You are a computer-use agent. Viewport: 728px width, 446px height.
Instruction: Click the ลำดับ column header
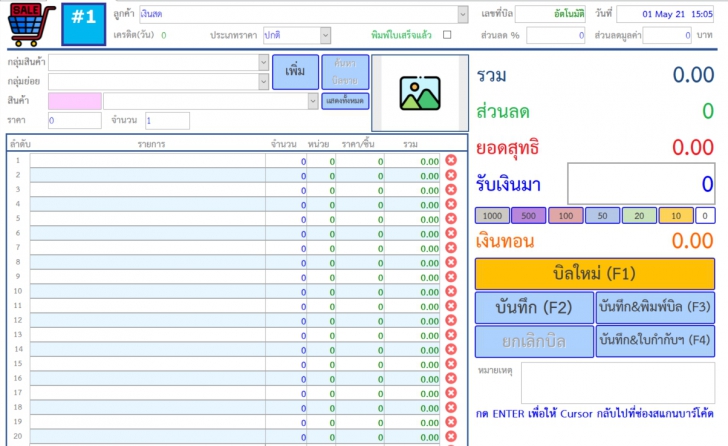tap(20, 144)
